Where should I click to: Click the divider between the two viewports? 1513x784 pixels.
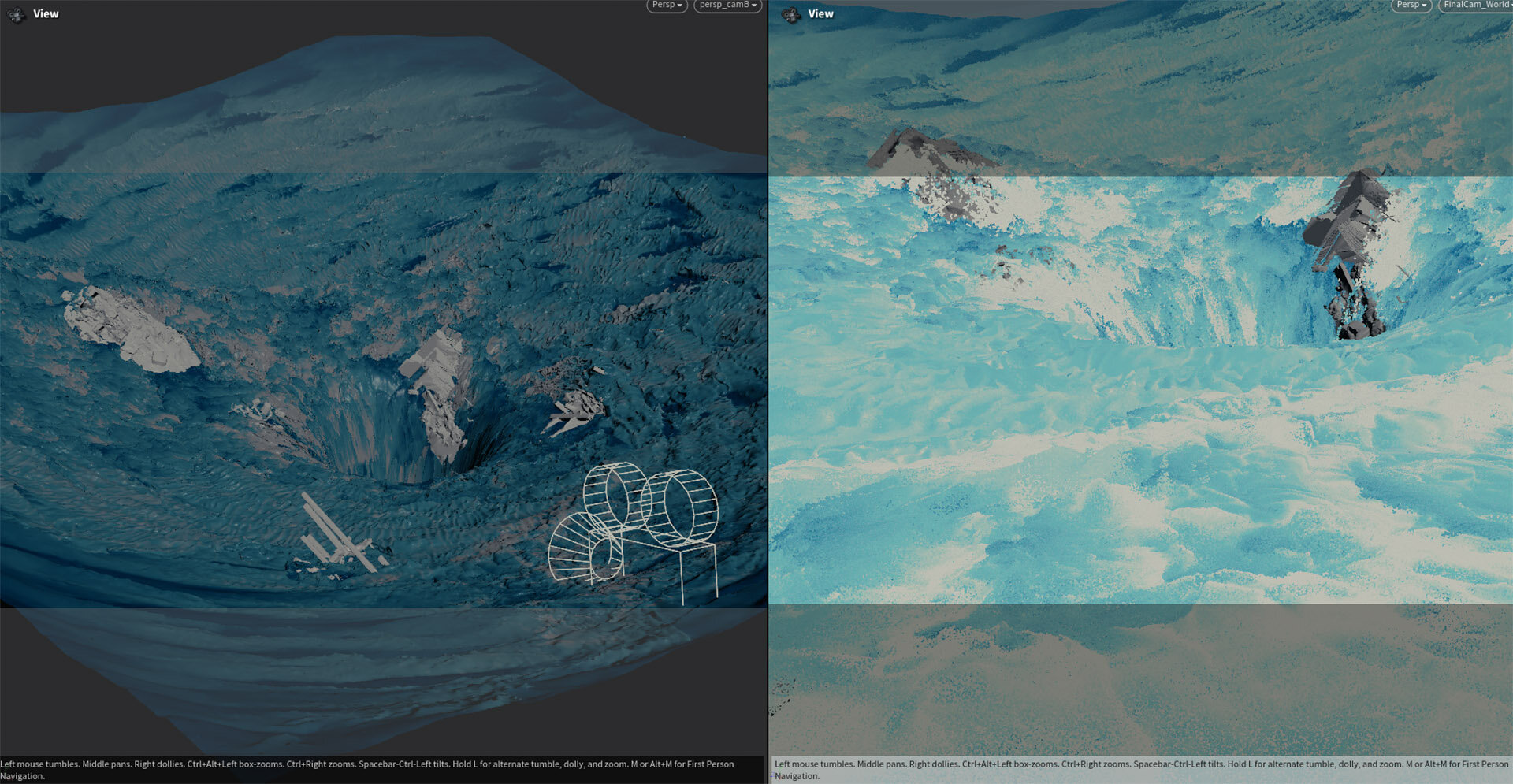[x=768, y=394]
